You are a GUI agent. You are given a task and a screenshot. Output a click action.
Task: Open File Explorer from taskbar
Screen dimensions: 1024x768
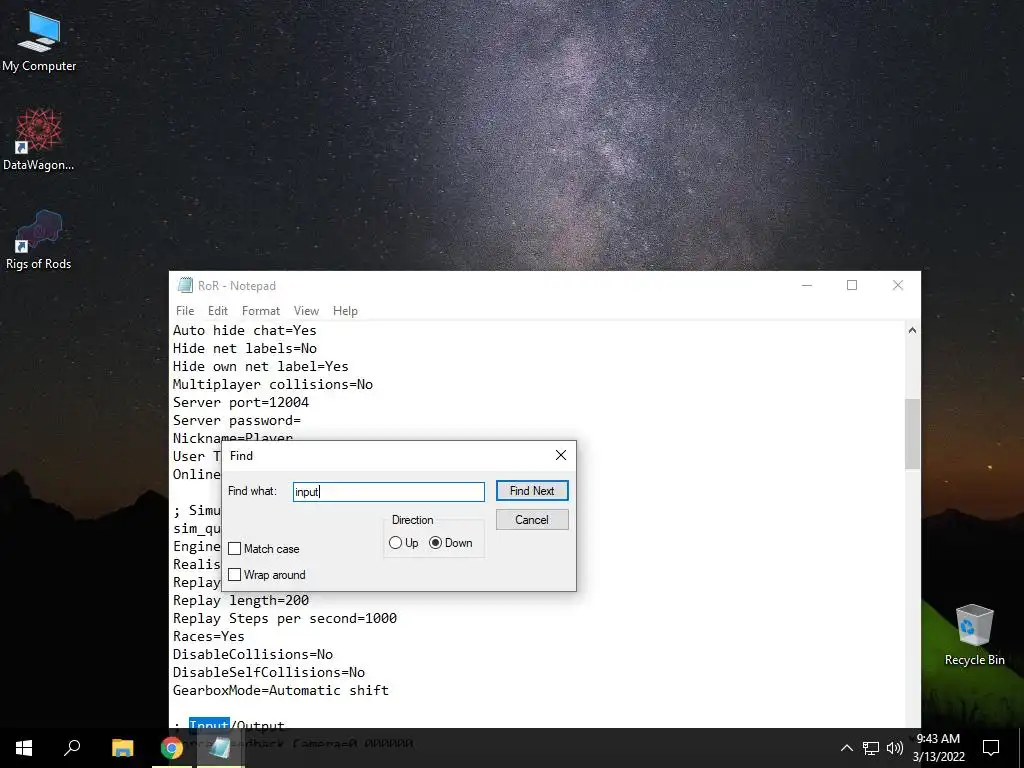point(122,748)
